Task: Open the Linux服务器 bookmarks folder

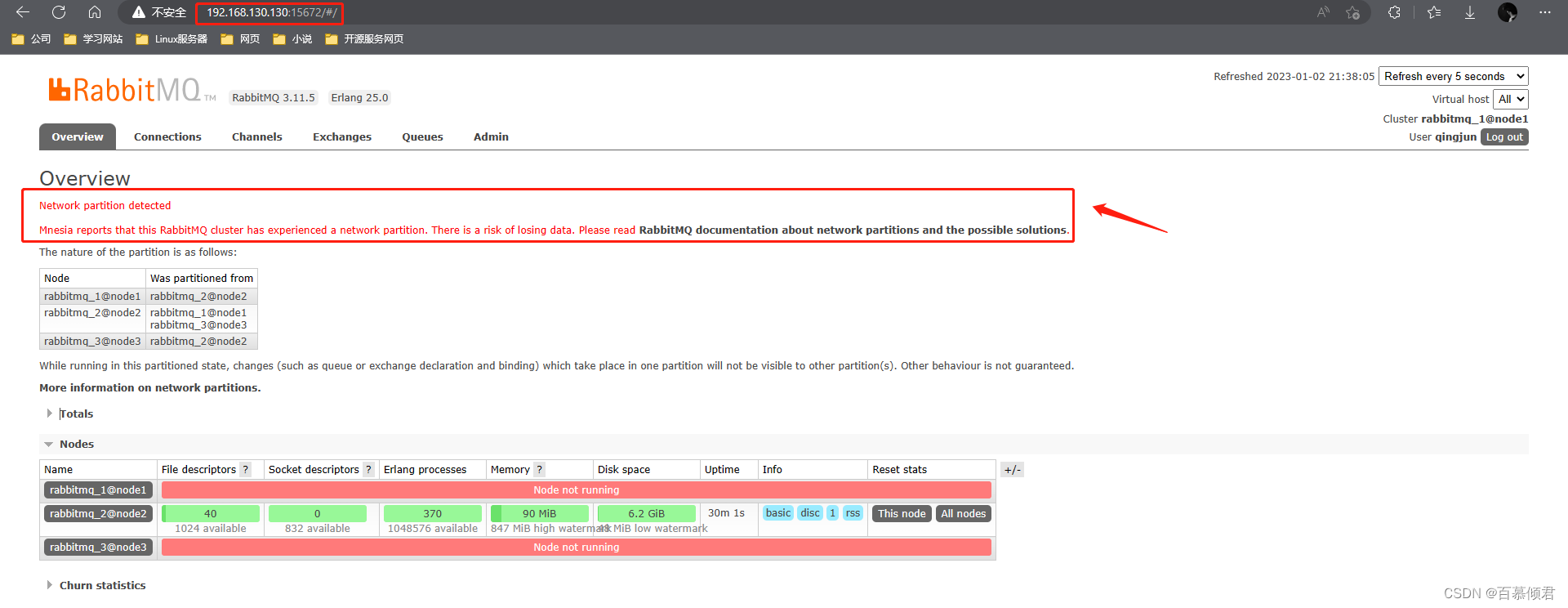Action: [171, 38]
